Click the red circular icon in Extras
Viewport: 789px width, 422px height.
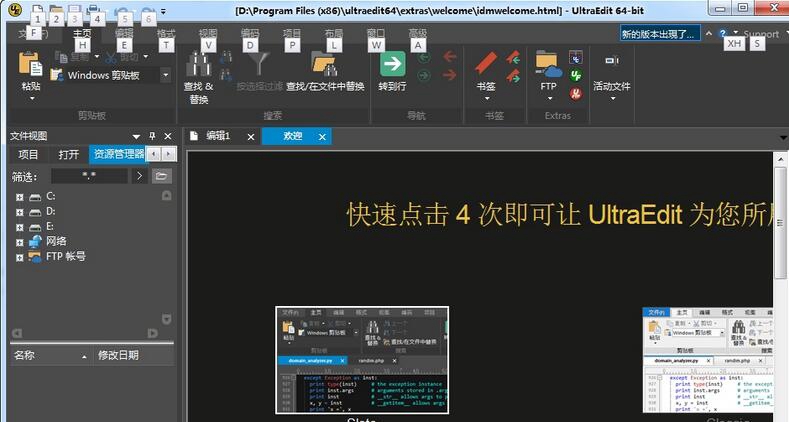click(x=576, y=94)
